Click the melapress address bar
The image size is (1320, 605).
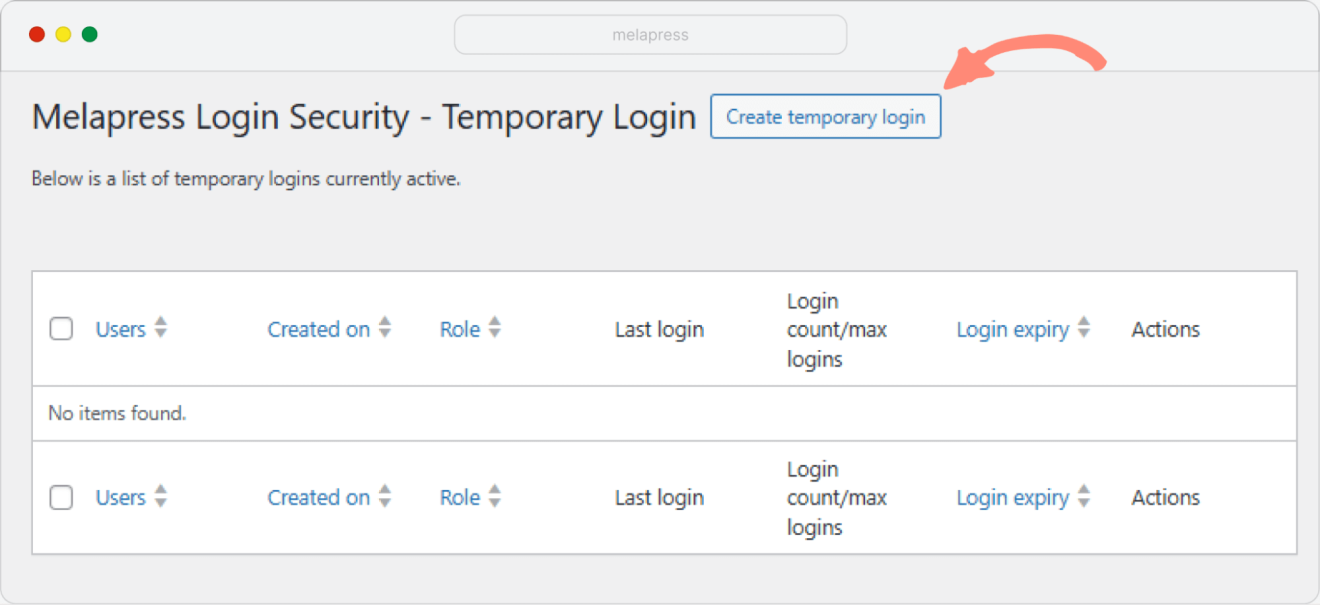[x=650, y=35]
